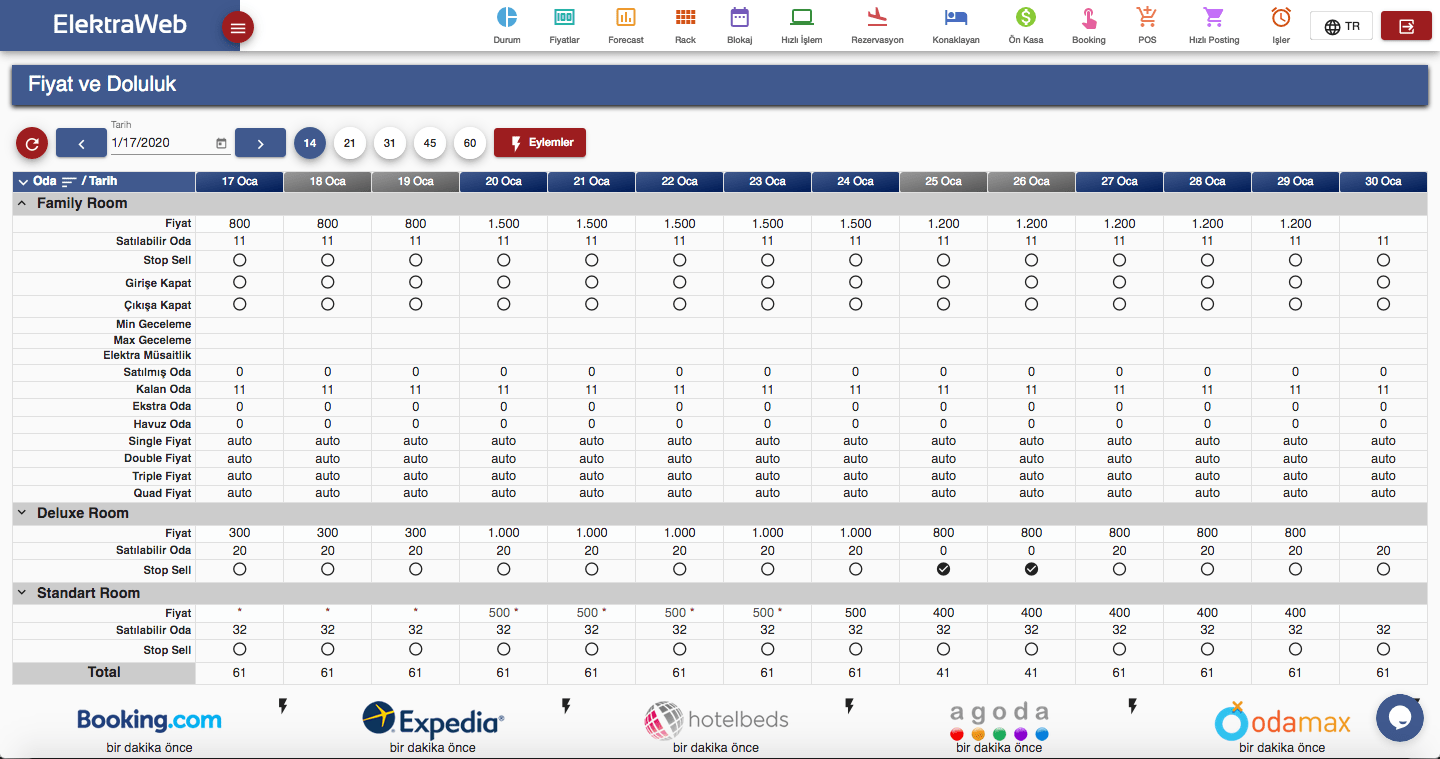The width and height of the screenshot is (1440, 759).
Task: Toggle Standart Room Stop Sell for 21 Oca
Action: pyautogui.click(x=591, y=649)
